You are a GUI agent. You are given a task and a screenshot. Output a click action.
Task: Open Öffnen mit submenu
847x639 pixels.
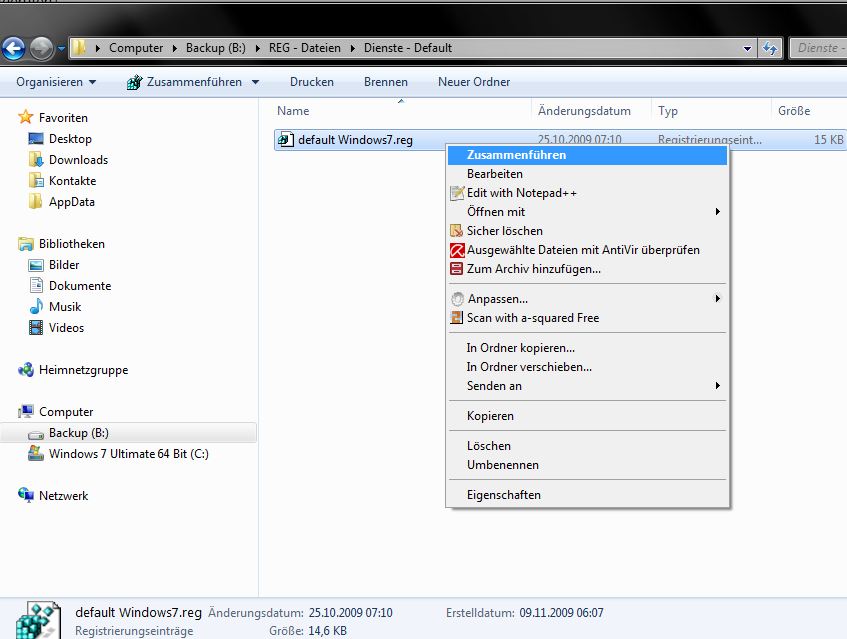click(587, 212)
